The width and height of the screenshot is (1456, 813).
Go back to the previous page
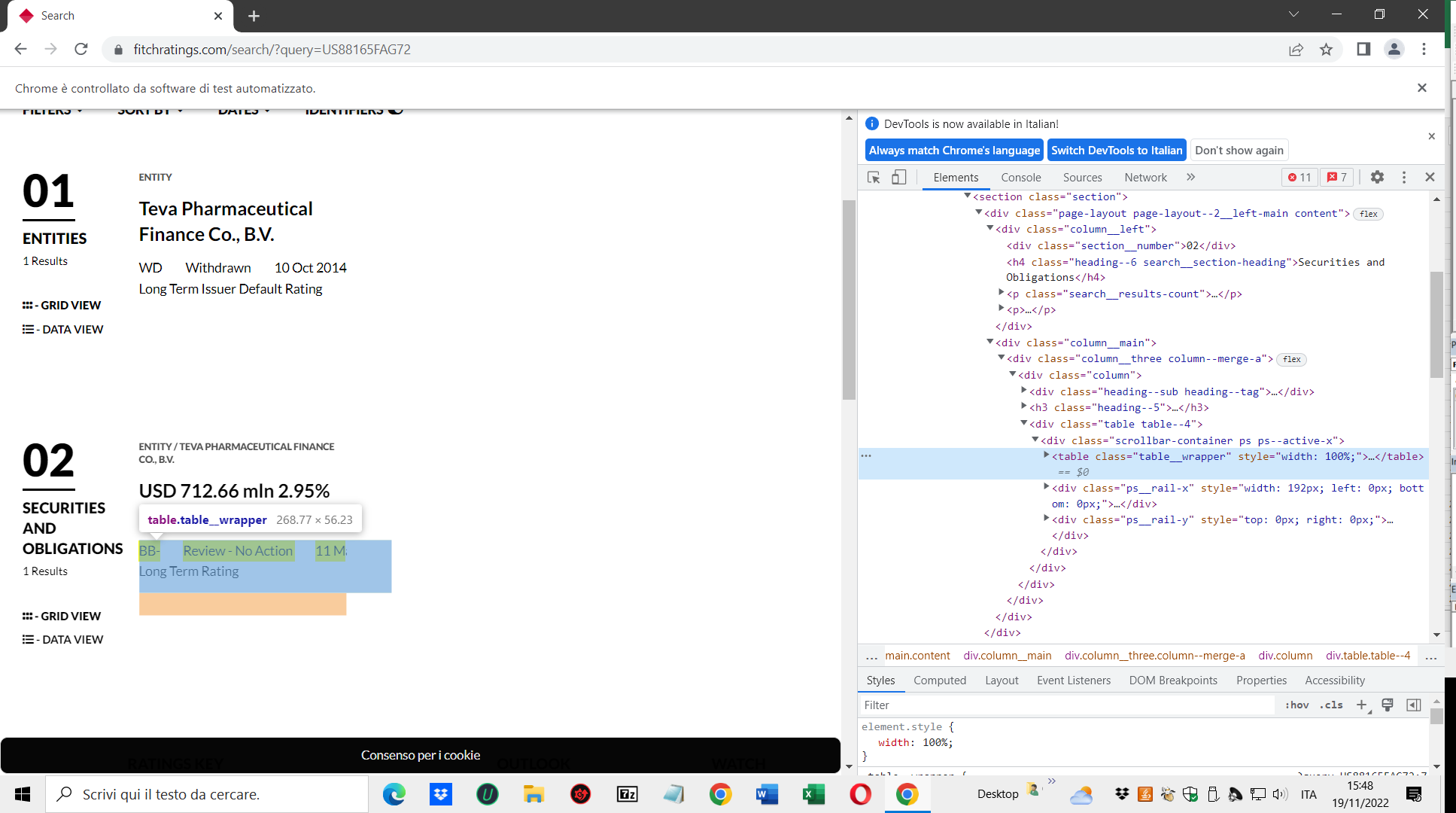21,49
